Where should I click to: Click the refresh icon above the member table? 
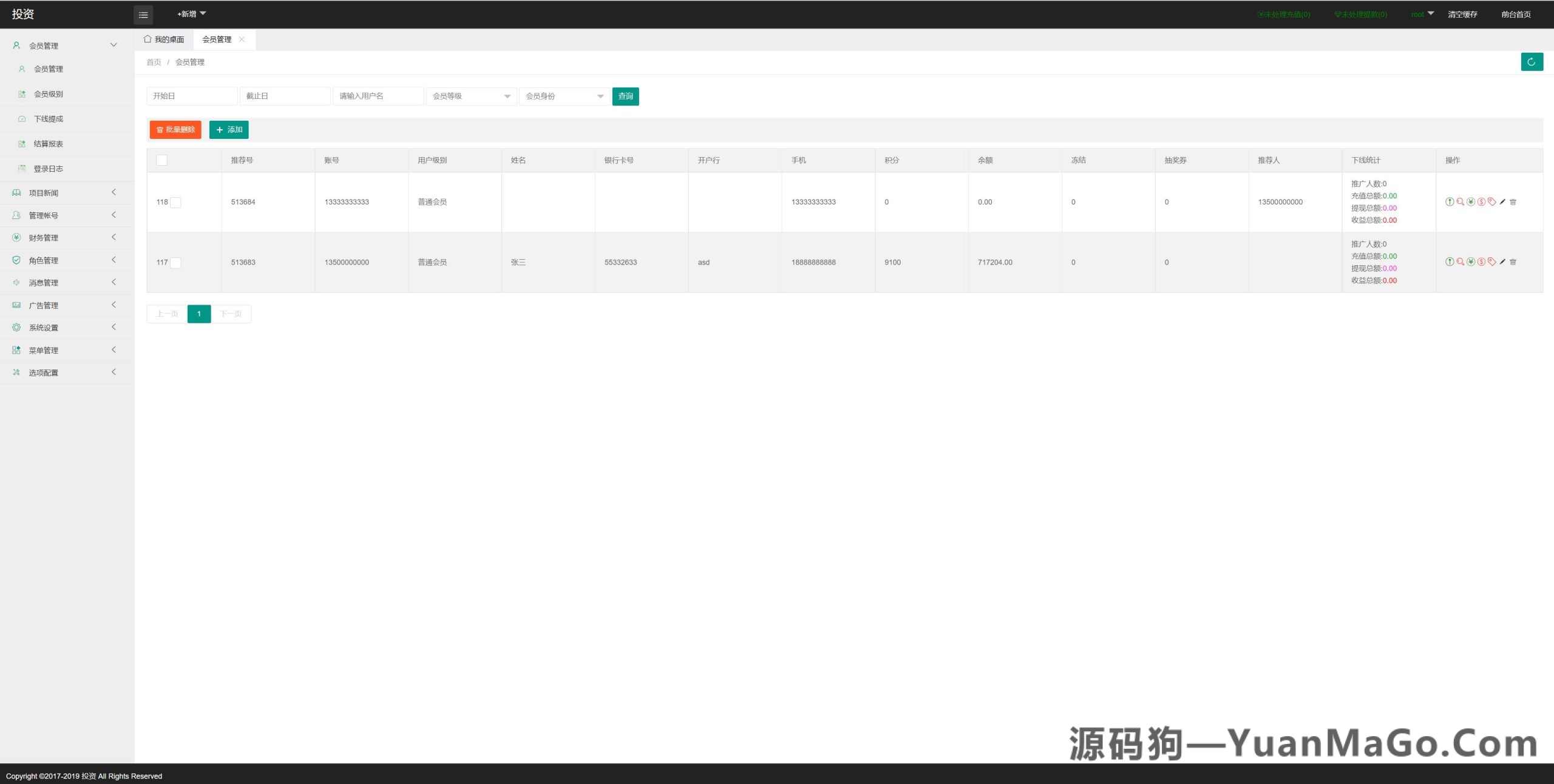click(1532, 61)
